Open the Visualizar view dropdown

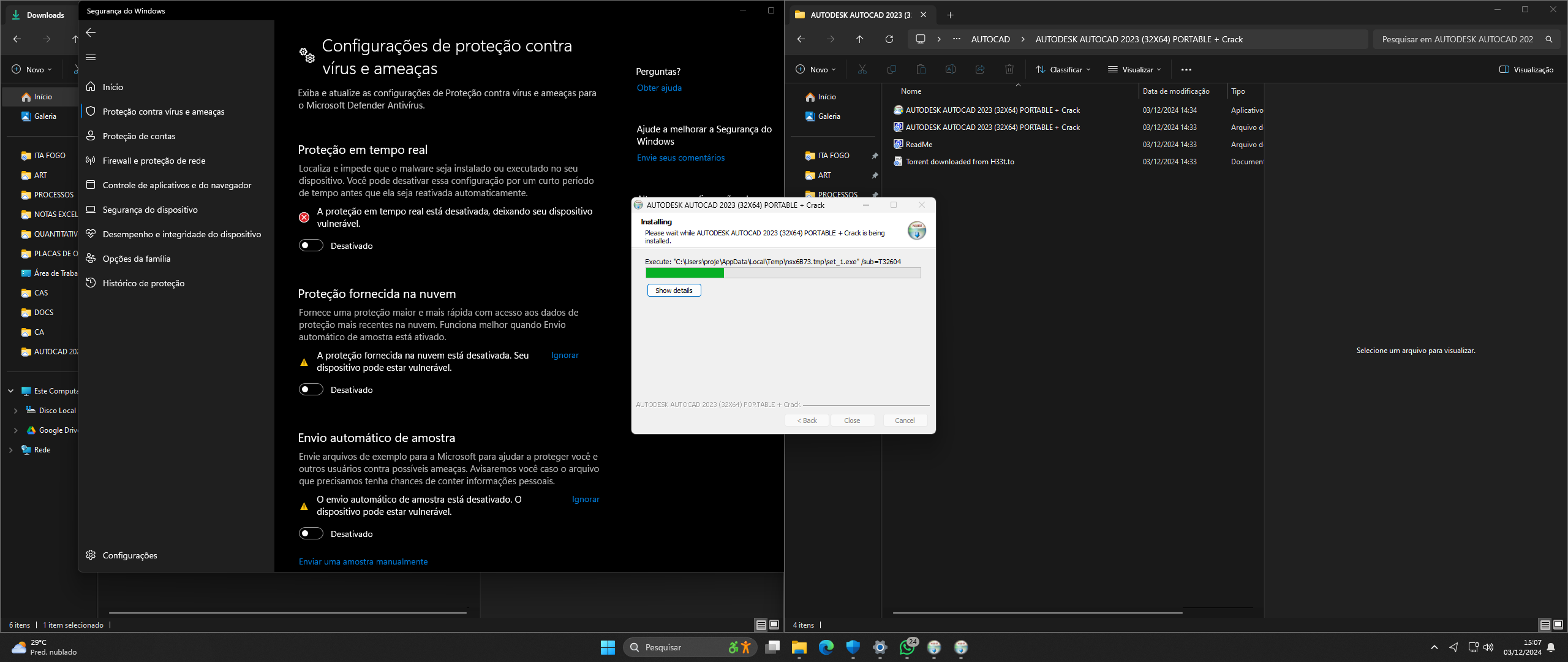click(x=1134, y=69)
